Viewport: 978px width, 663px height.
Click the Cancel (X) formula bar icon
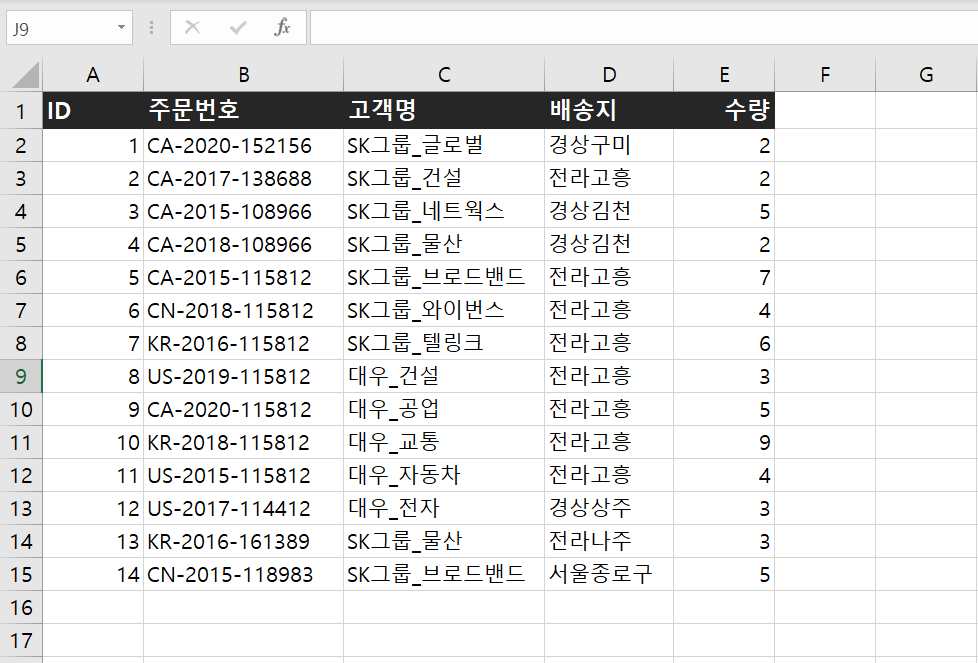pyautogui.click(x=193, y=27)
